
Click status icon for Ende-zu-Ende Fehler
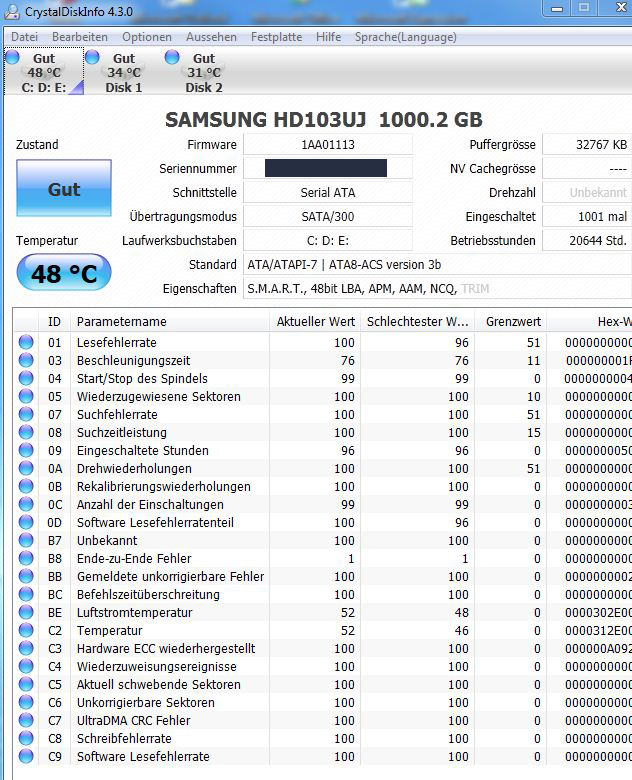[26, 558]
